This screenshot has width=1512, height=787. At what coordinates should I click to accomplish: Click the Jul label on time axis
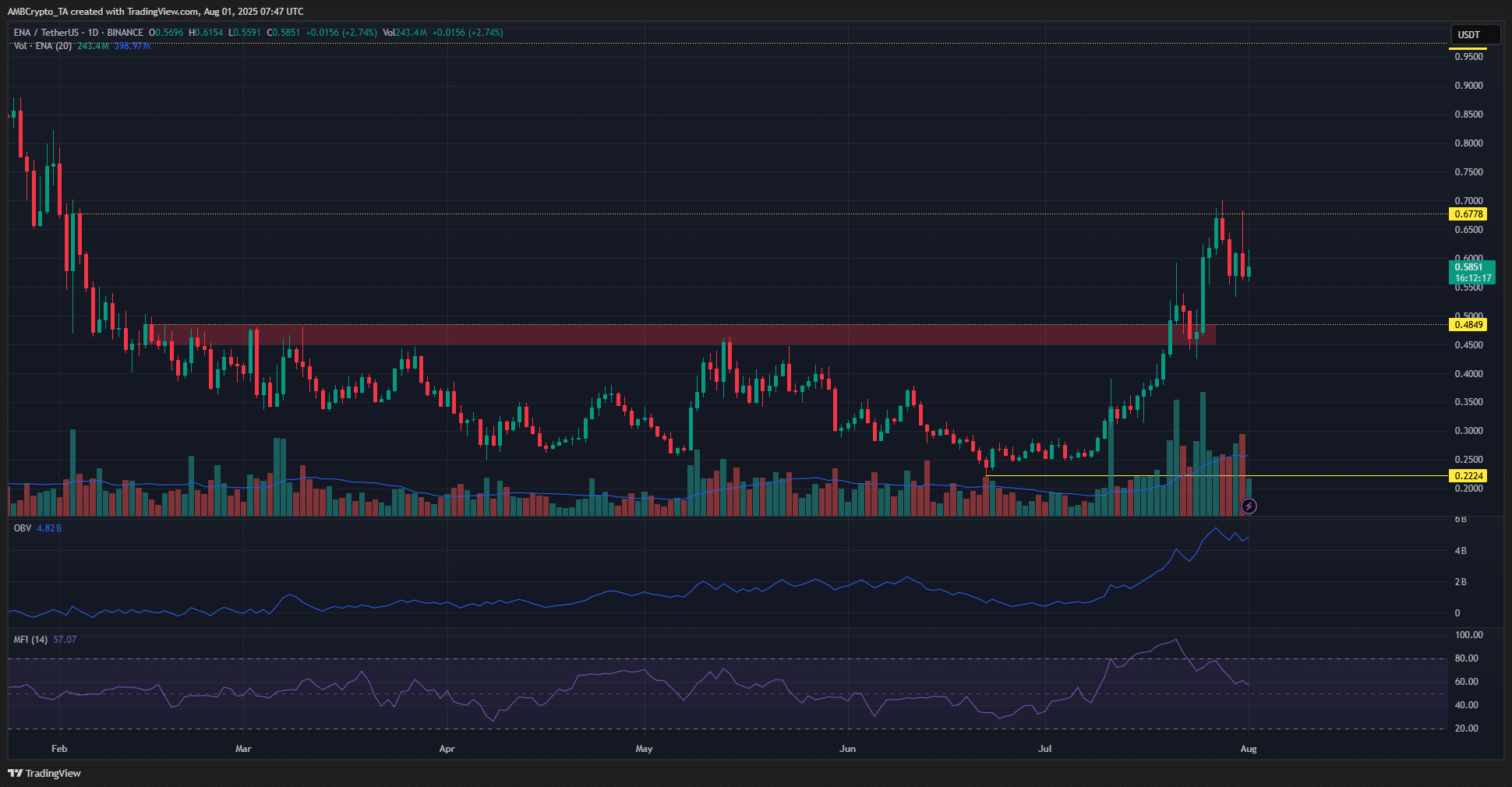[x=1044, y=749]
